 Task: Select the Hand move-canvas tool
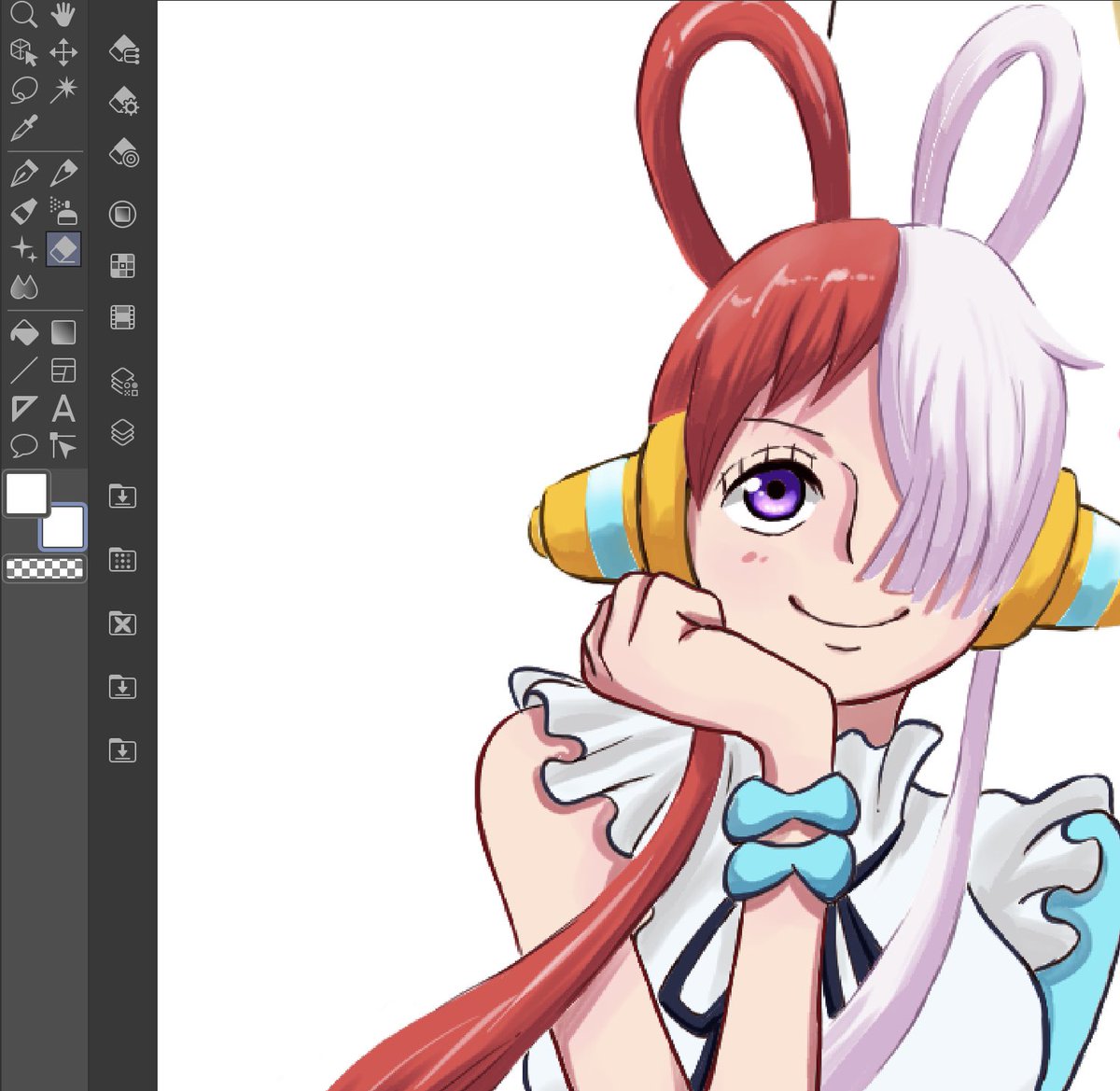coord(63,14)
